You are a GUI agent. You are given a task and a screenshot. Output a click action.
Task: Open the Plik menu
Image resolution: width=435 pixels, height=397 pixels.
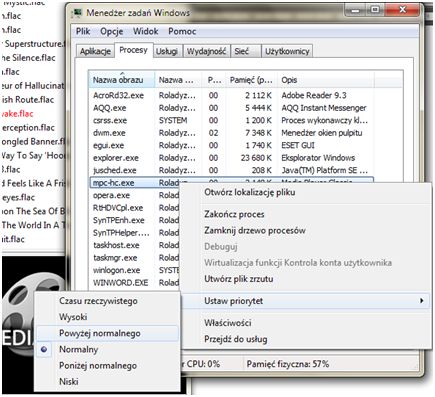pyautogui.click(x=83, y=31)
